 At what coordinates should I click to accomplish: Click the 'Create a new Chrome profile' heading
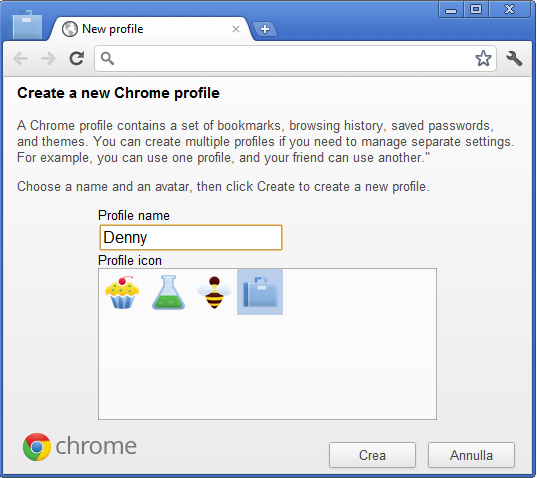click(118, 93)
